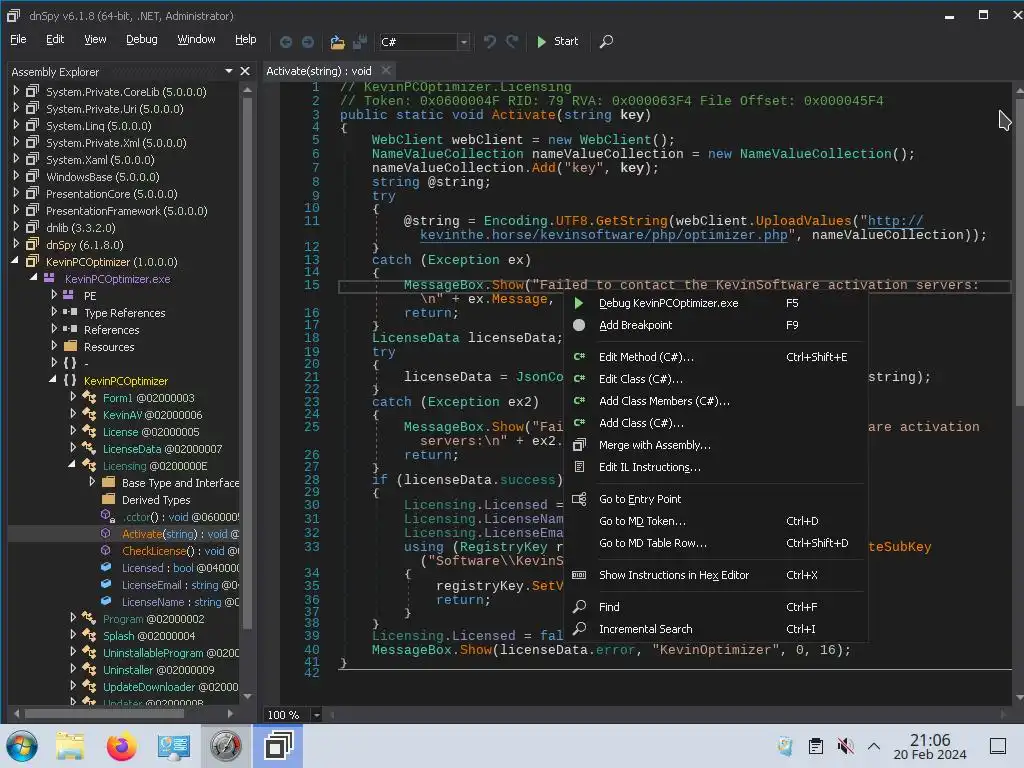This screenshot has width=1024, height=768.
Task: Click the Open file folder icon
Action: point(337,42)
